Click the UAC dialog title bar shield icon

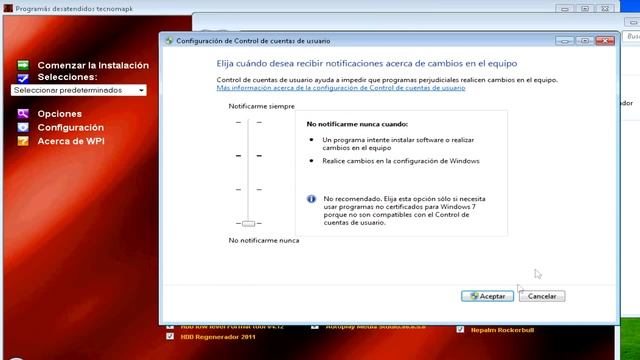(169, 41)
